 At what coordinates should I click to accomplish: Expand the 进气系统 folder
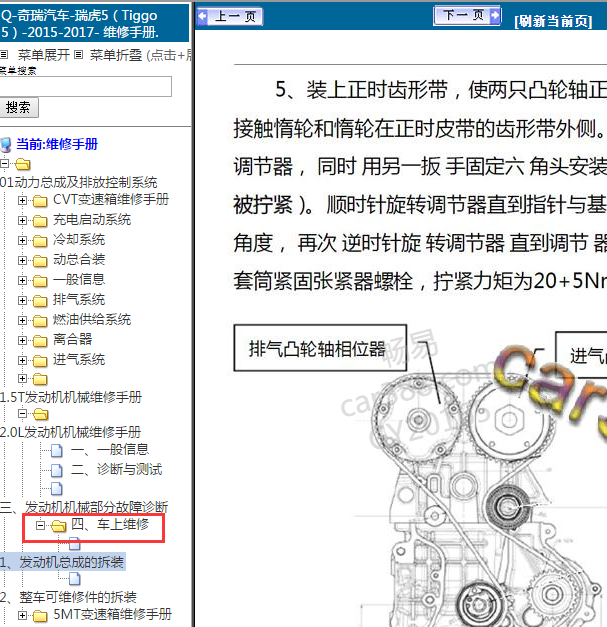[22, 360]
